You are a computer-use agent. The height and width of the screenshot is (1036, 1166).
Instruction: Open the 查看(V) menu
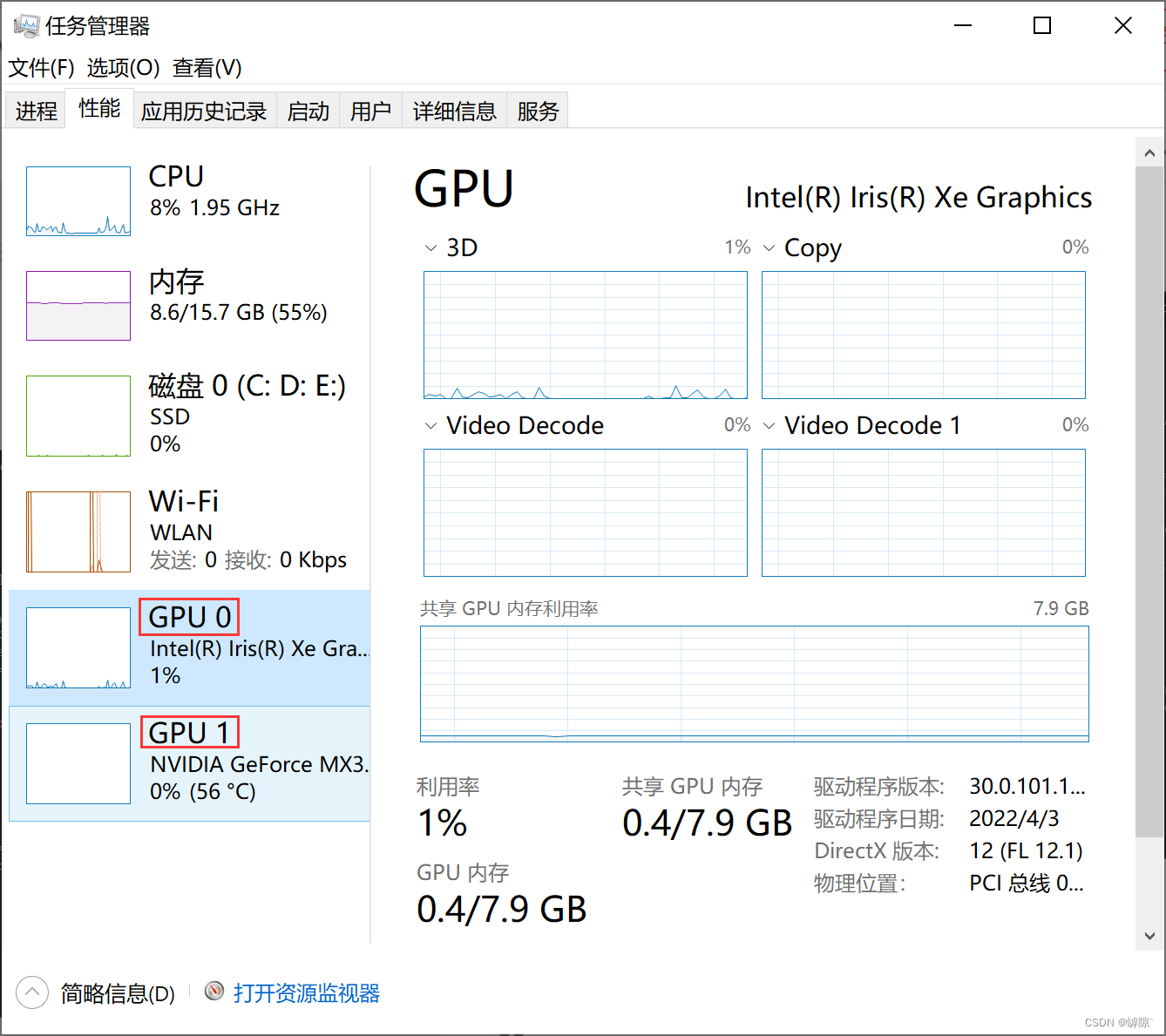coord(207,67)
